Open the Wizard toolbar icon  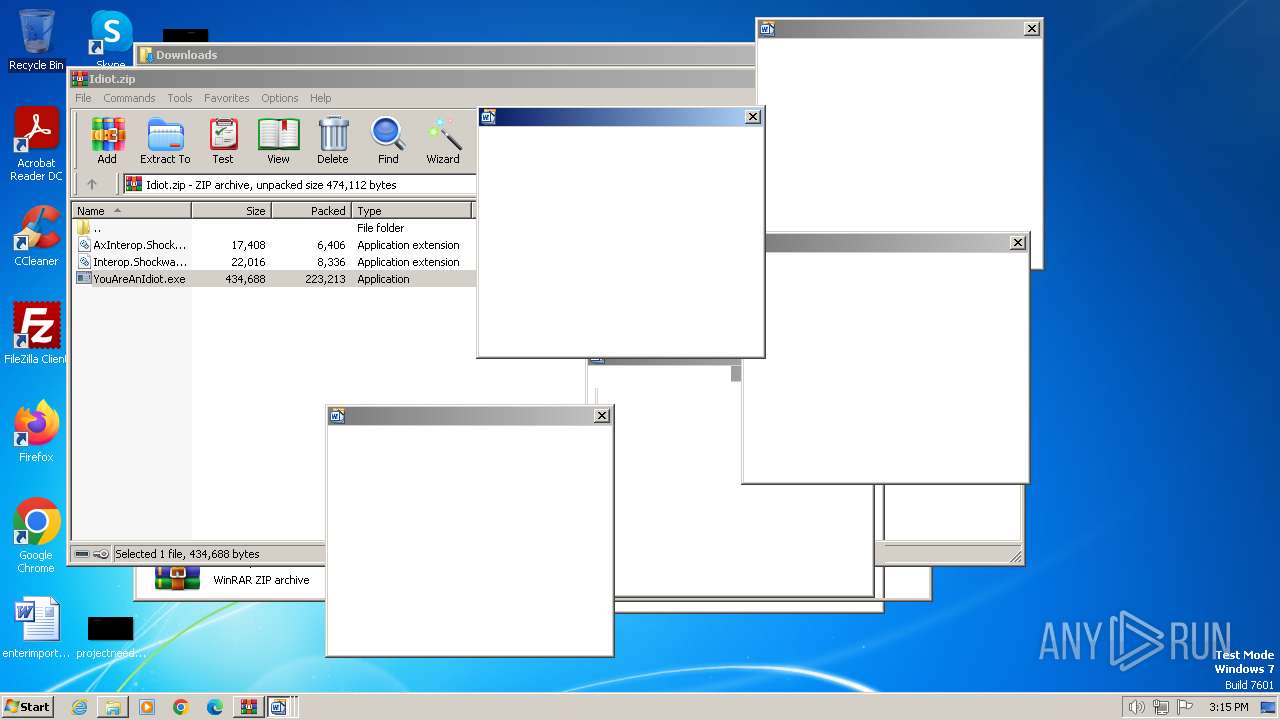(x=443, y=141)
